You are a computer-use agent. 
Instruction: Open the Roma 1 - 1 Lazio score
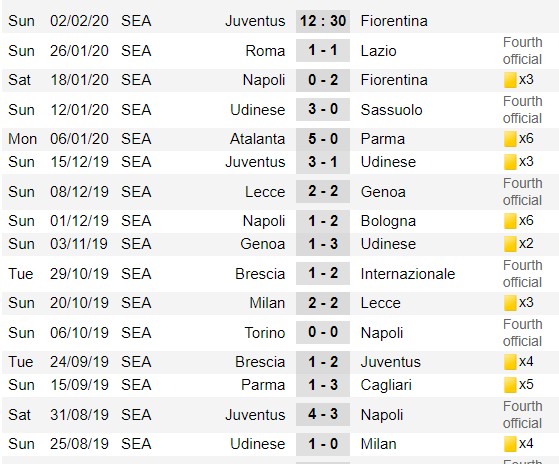pyautogui.click(x=323, y=50)
